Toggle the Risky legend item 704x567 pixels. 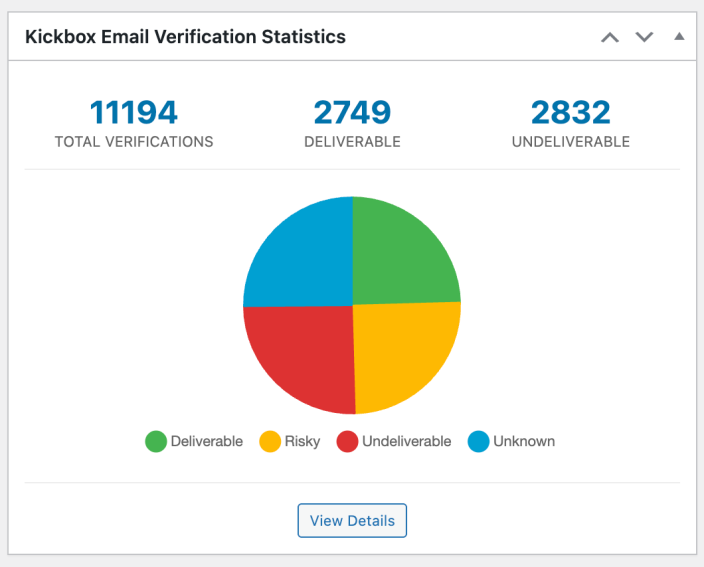(290, 441)
